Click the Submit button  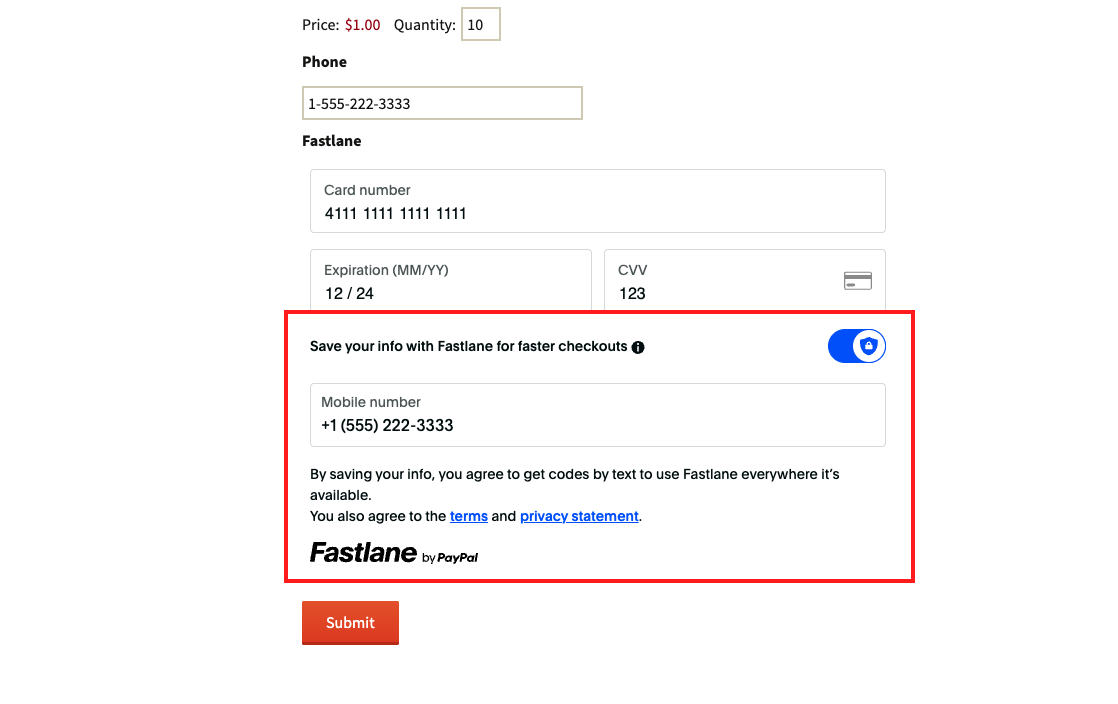tap(350, 622)
